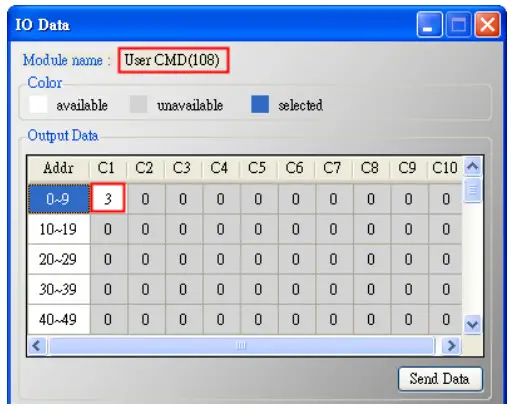Close the IO Data window
The image size is (511, 412).
pyautogui.click(x=487, y=24)
